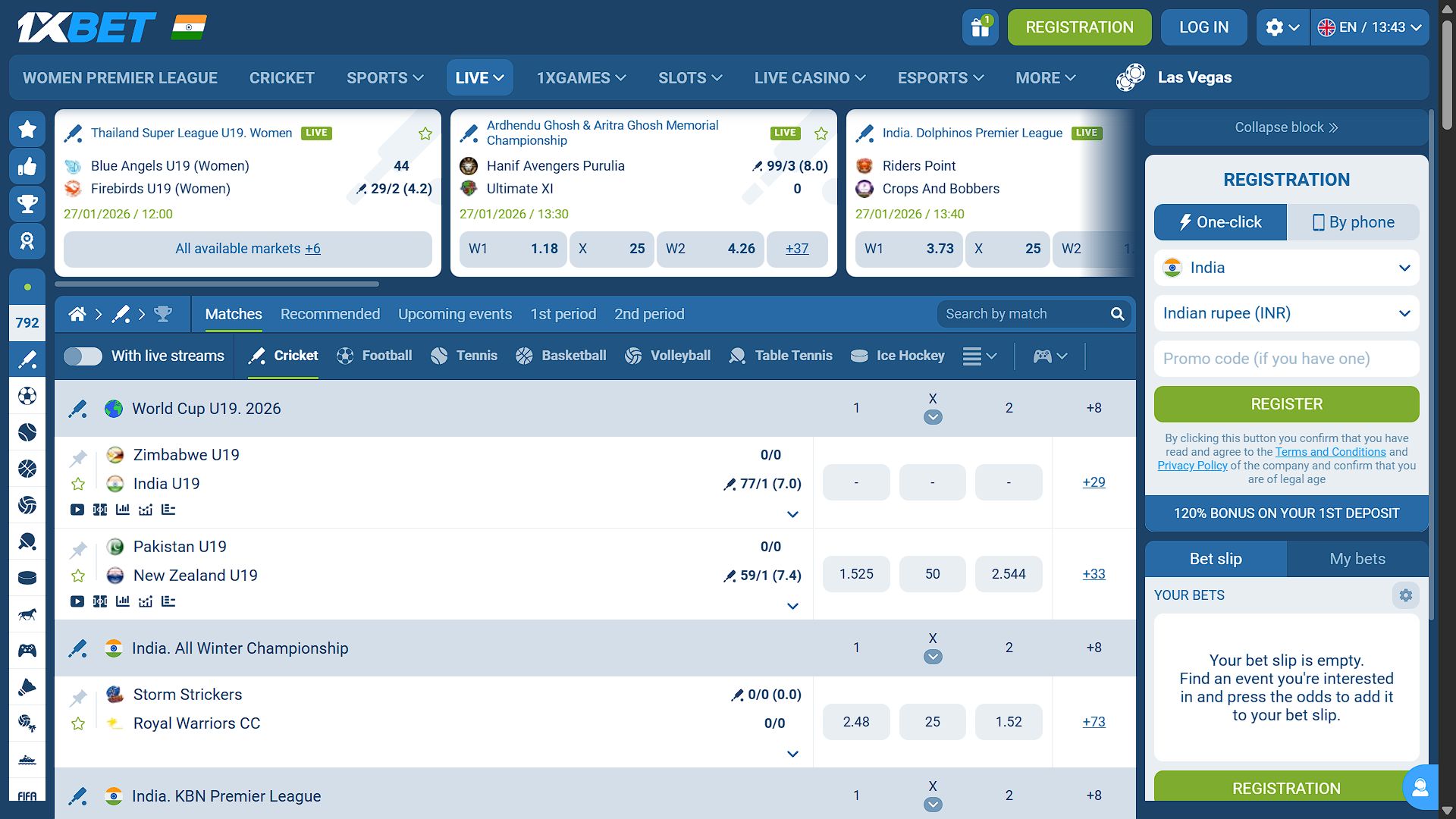Open the gift bonus icon
Screen dimensions: 1456x819
point(980,28)
